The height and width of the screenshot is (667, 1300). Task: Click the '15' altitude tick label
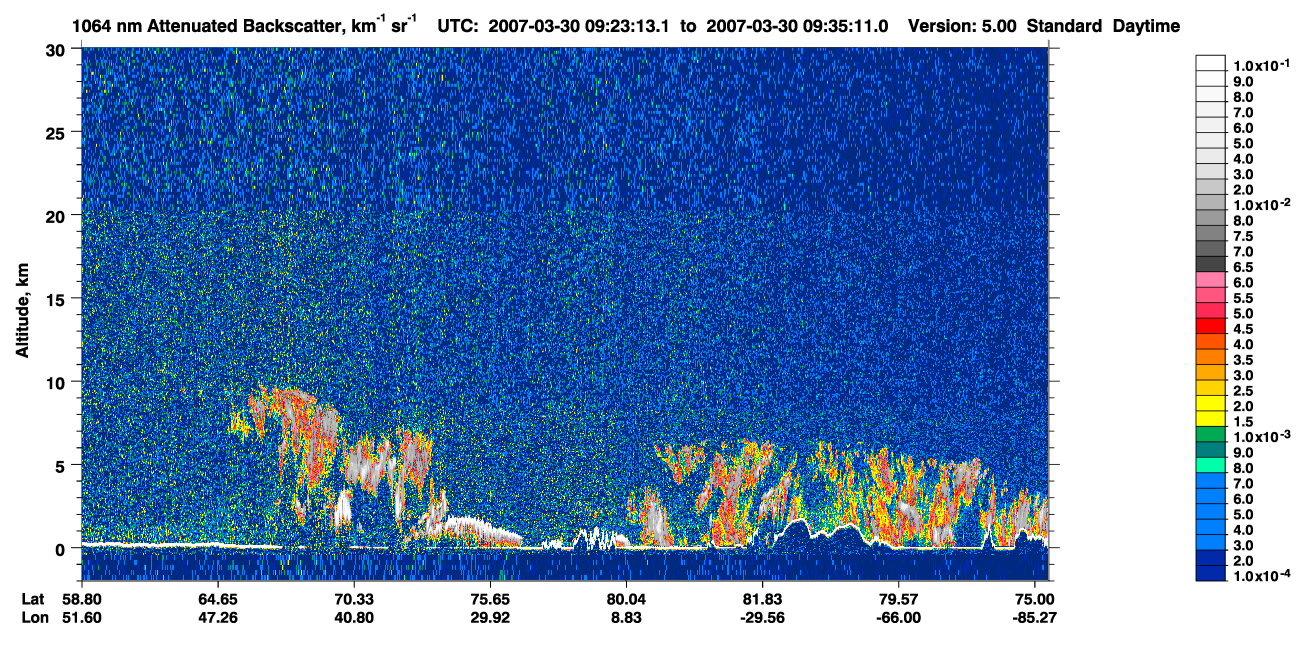(x=58, y=298)
